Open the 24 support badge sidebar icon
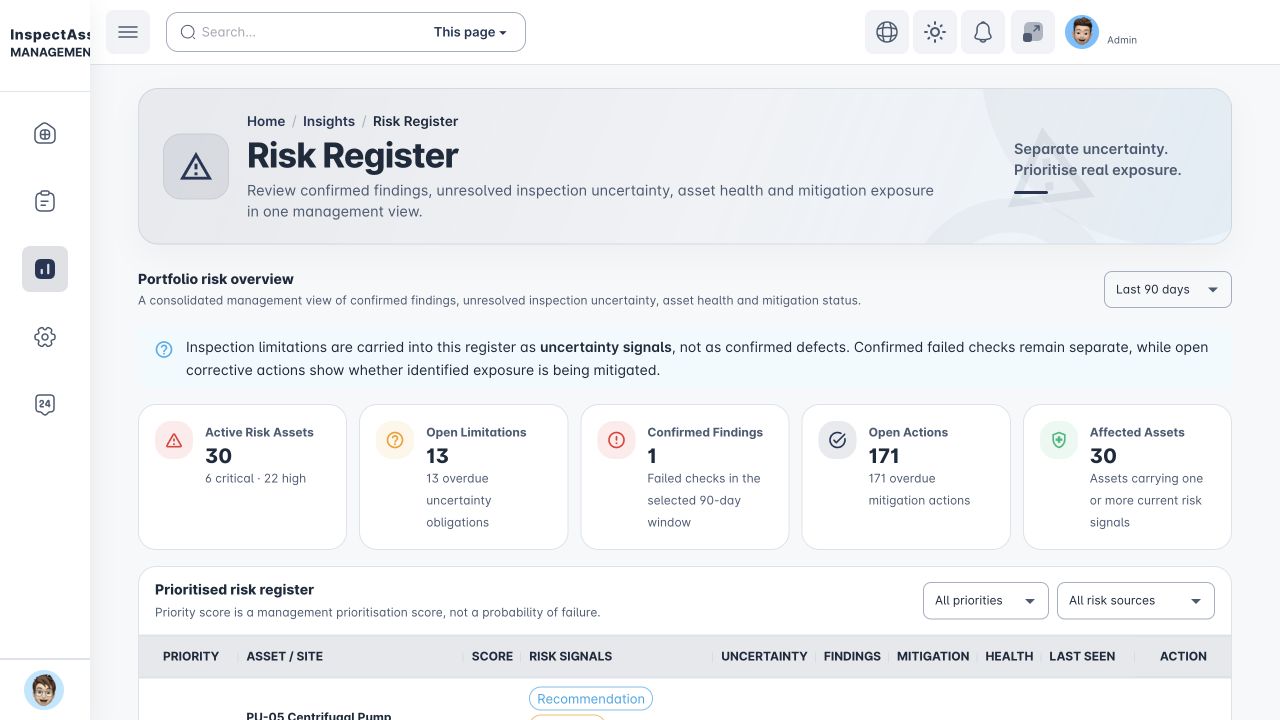Viewport: 1280px width, 720px height. [45, 404]
